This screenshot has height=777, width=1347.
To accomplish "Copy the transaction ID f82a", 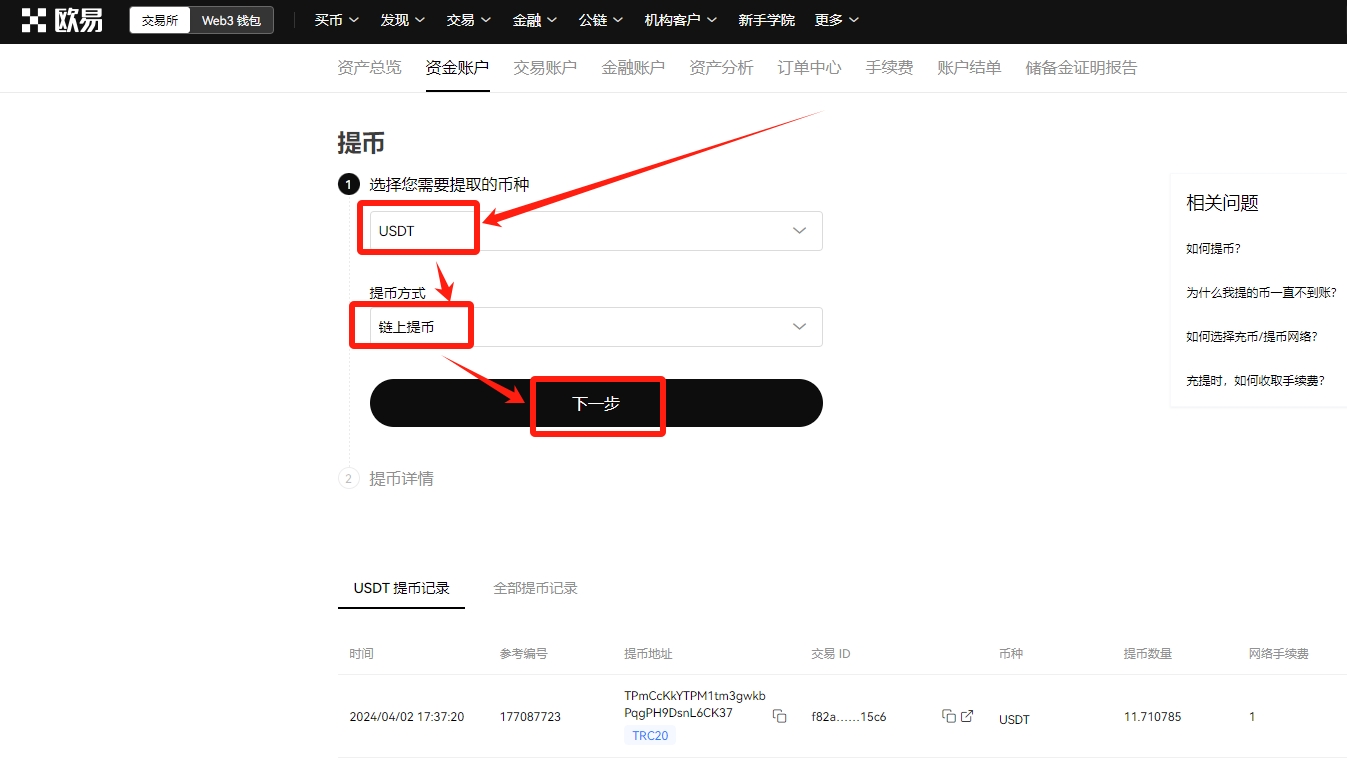I will 948,717.
